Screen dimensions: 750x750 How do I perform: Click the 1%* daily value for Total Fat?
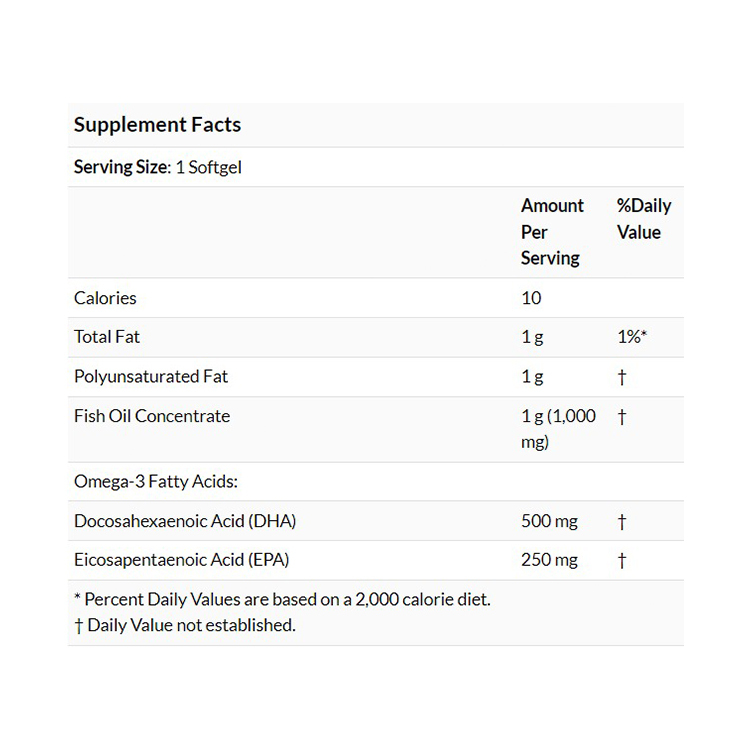click(632, 337)
